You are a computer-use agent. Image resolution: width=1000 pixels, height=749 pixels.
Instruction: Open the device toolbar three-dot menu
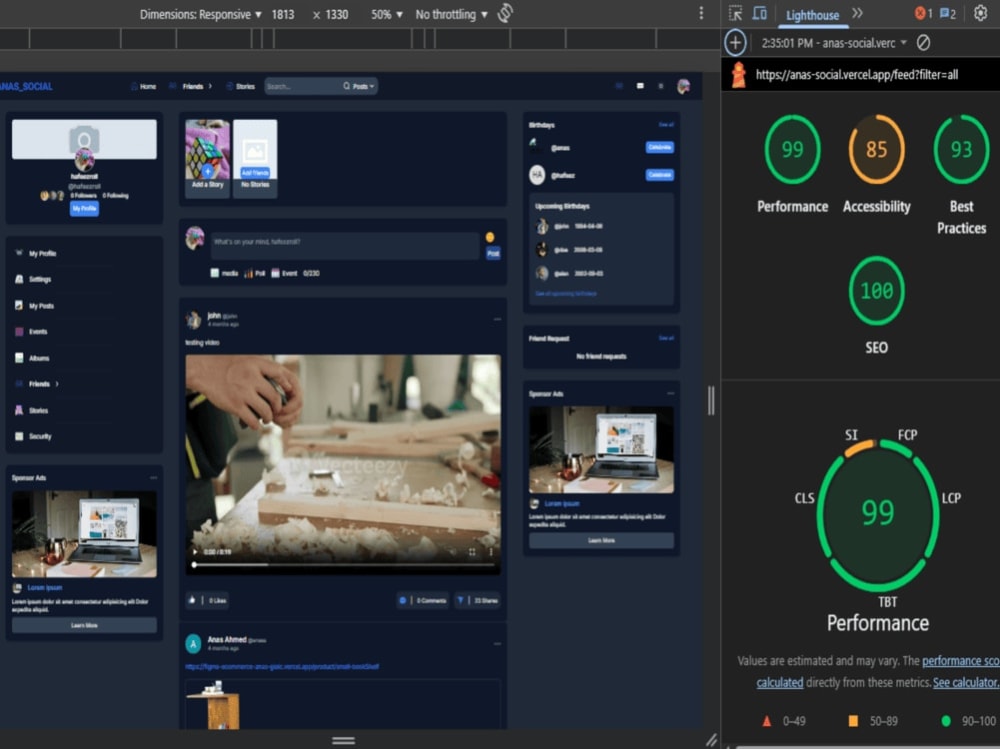click(701, 13)
